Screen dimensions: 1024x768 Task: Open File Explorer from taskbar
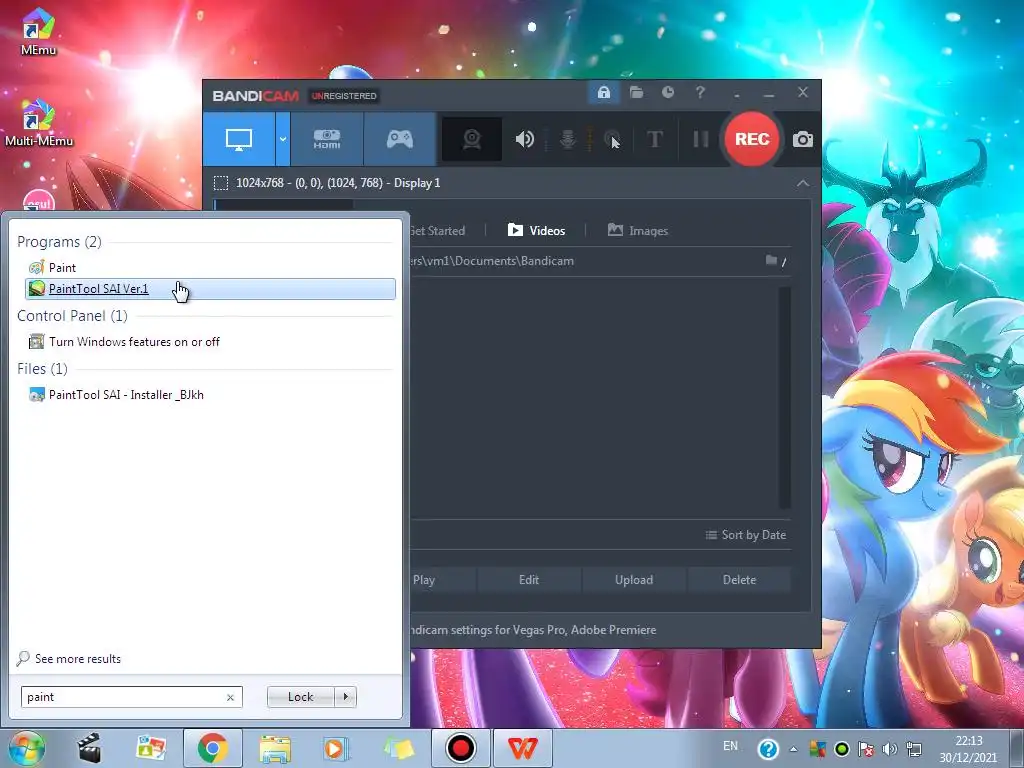tap(275, 748)
